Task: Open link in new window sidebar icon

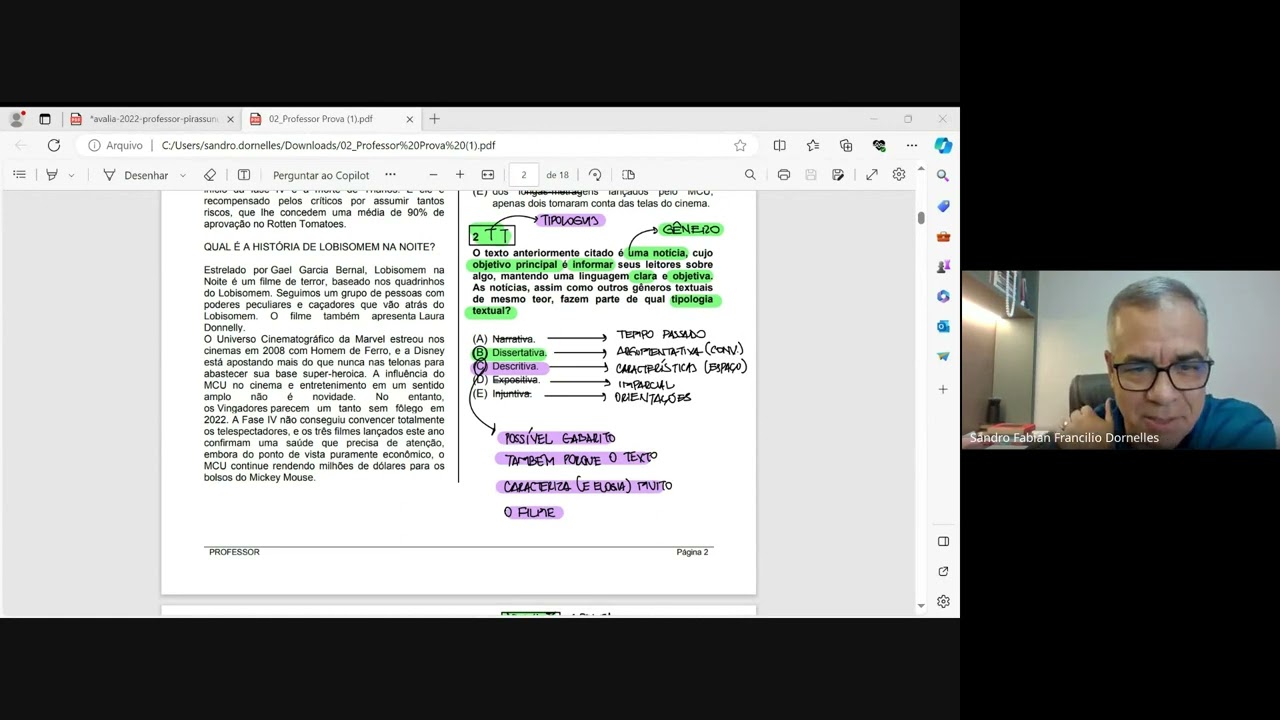Action: pyautogui.click(x=943, y=571)
